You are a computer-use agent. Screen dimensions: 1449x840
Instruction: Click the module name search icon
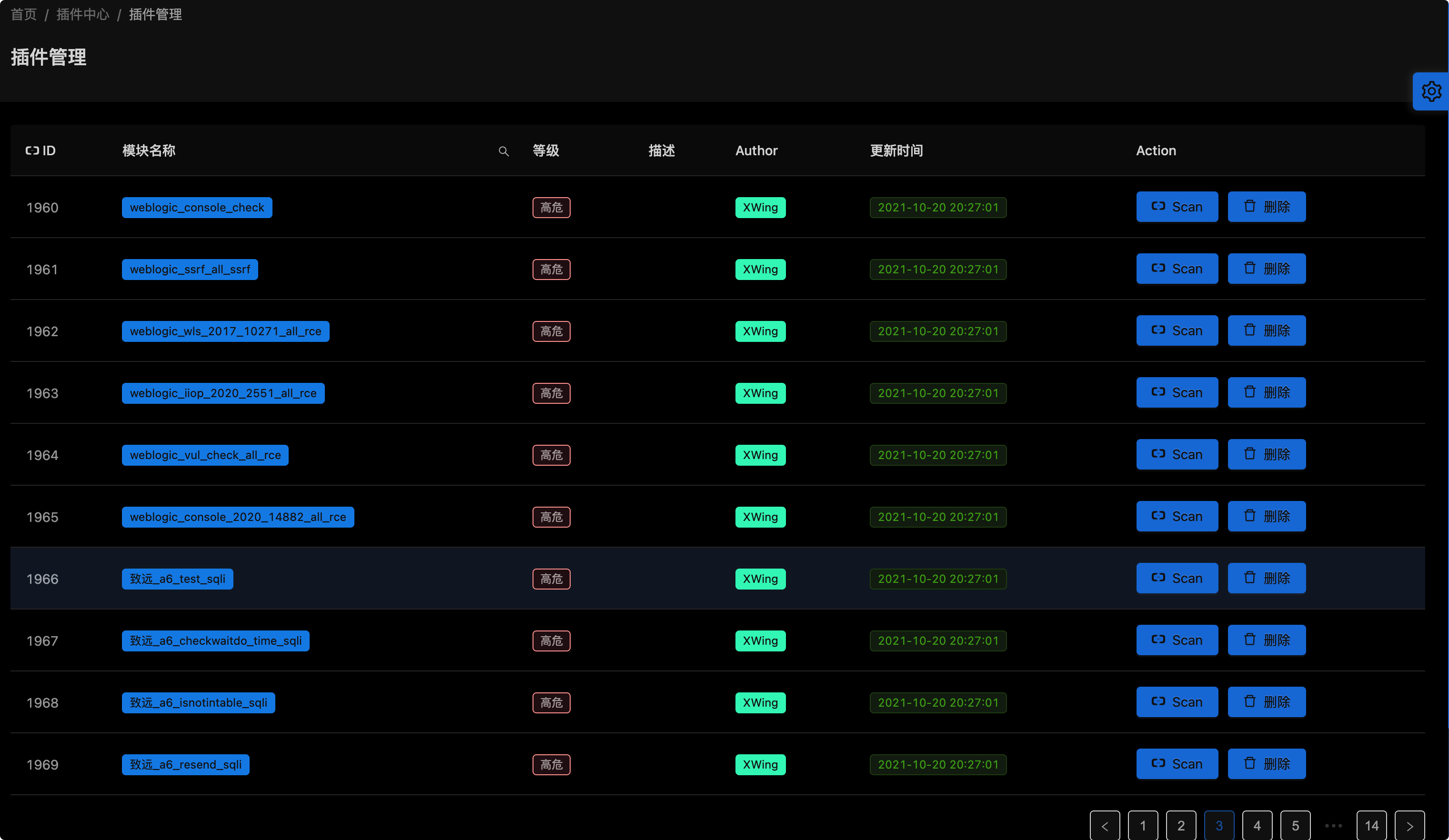click(503, 151)
